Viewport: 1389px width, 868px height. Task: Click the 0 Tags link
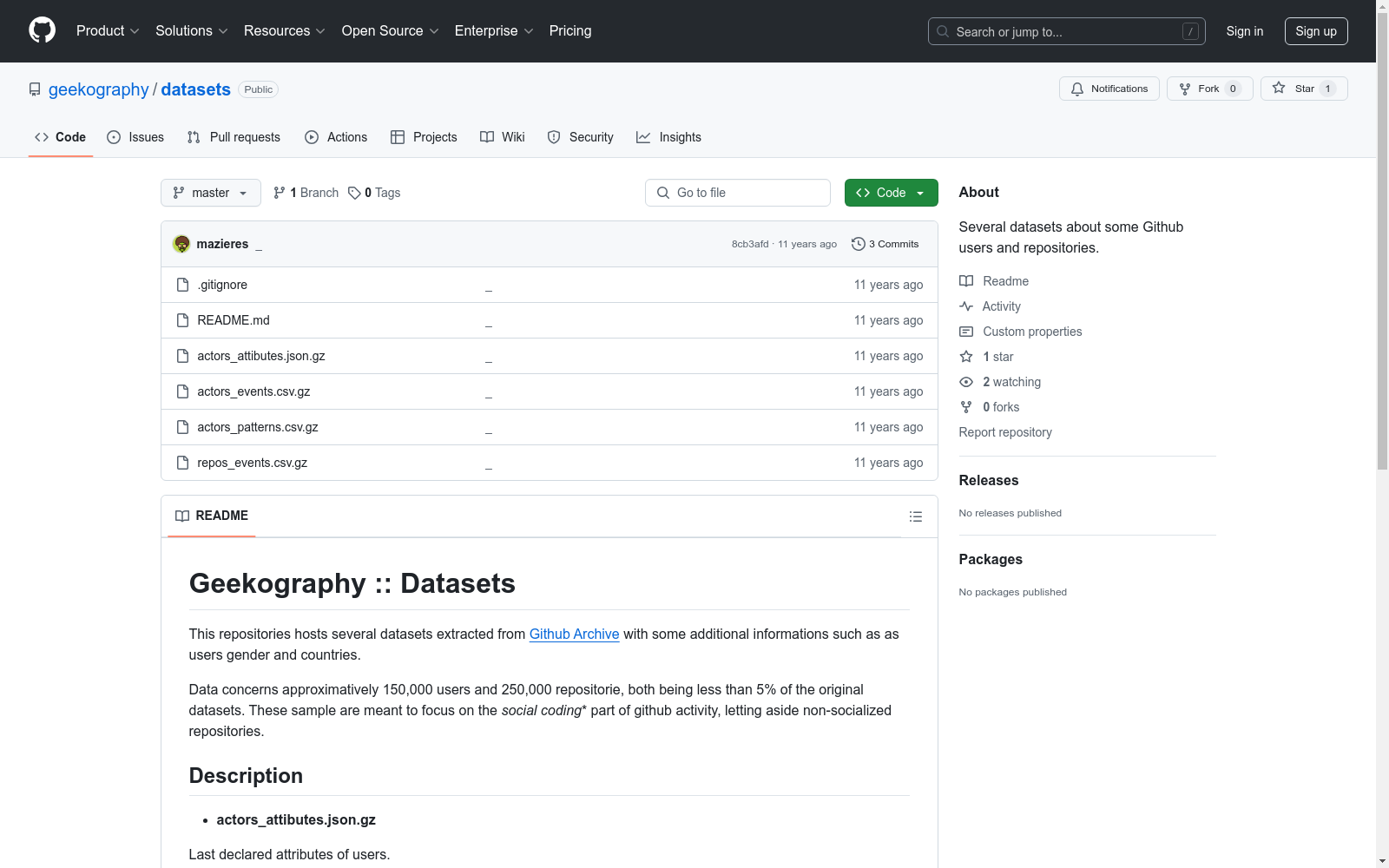coord(374,193)
